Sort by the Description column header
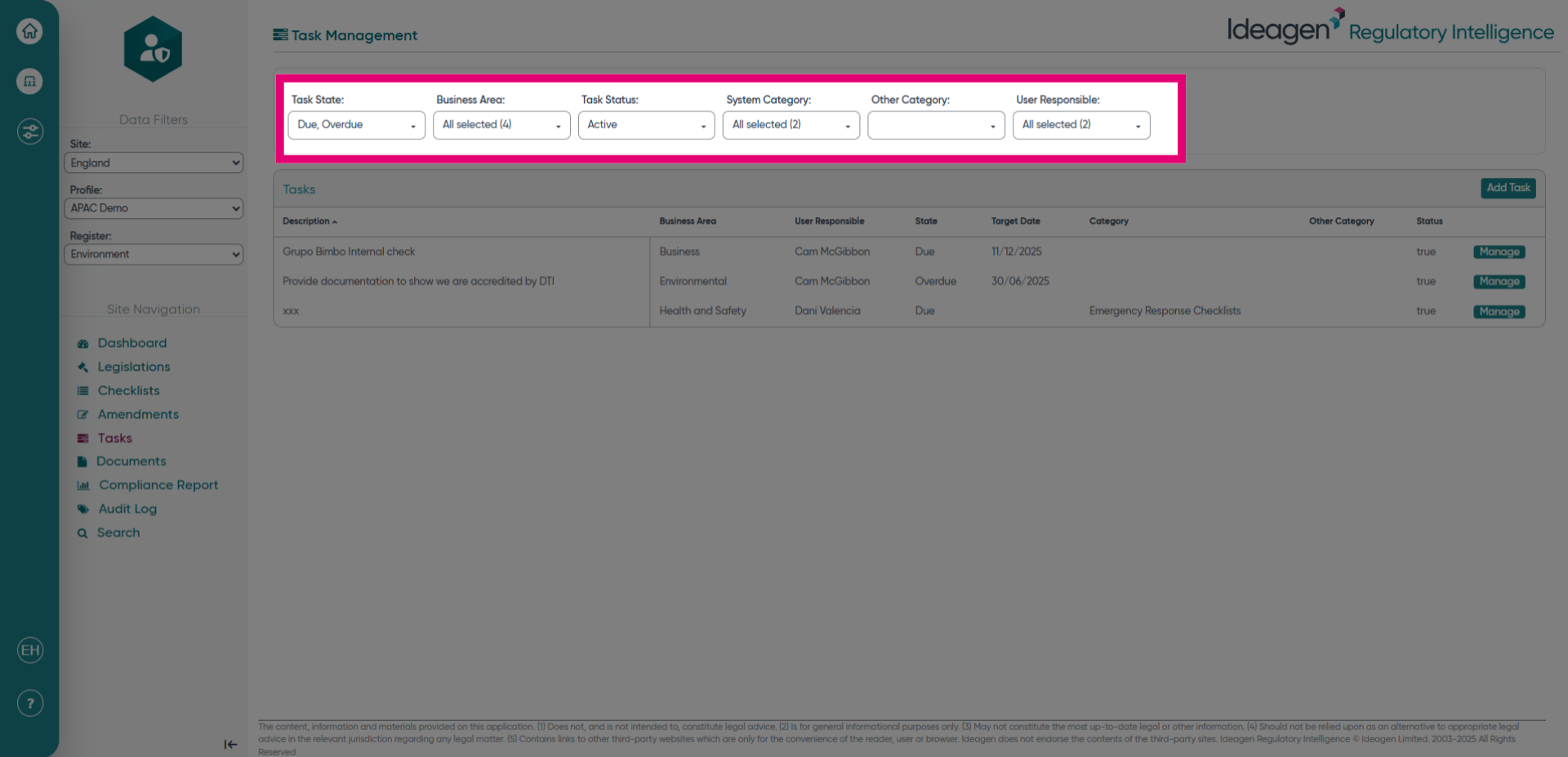Image resolution: width=1568 pixels, height=757 pixels. click(x=310, y=221)
